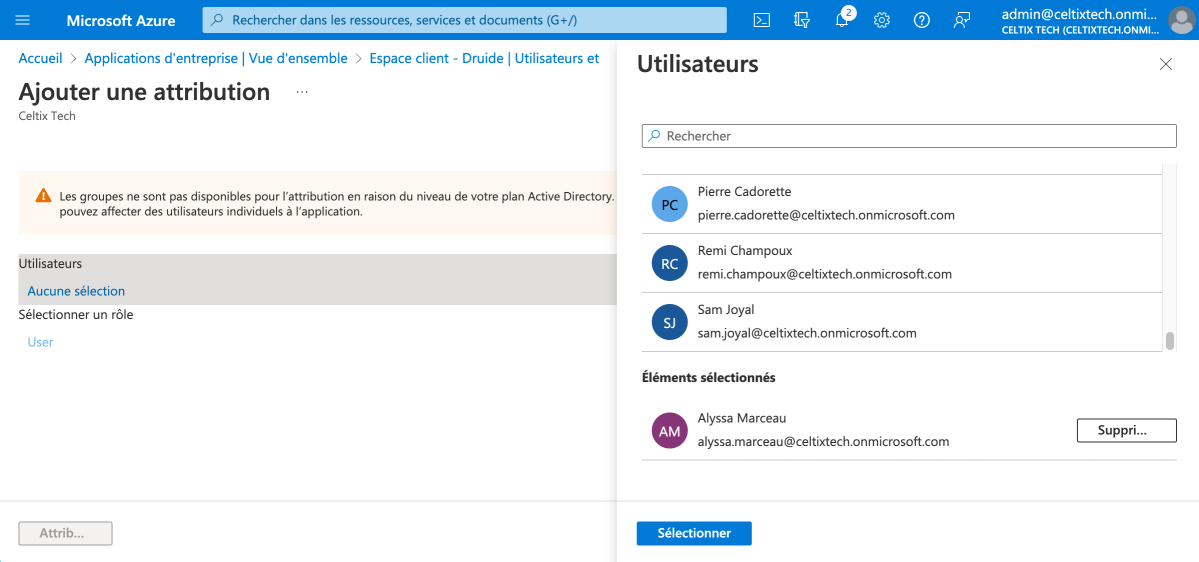
Task: Open portal settings gear
Action: pos(882,20)
